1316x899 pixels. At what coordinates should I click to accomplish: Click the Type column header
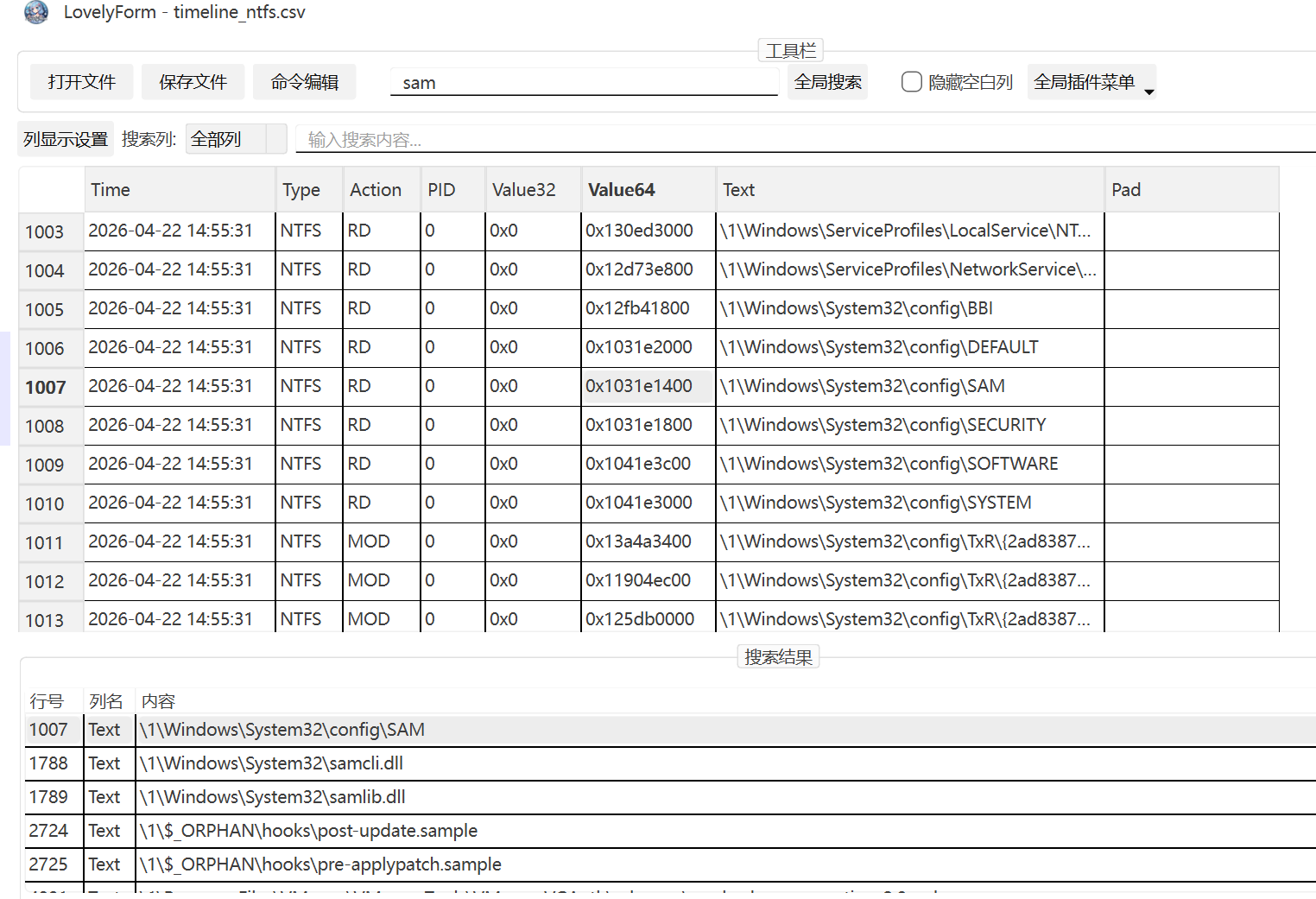point(309,190)
